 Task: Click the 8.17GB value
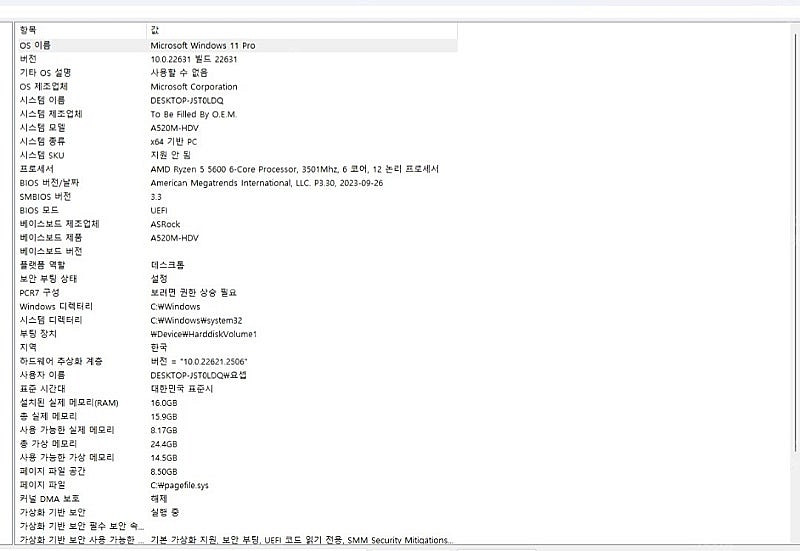click(x=164, y=431)
